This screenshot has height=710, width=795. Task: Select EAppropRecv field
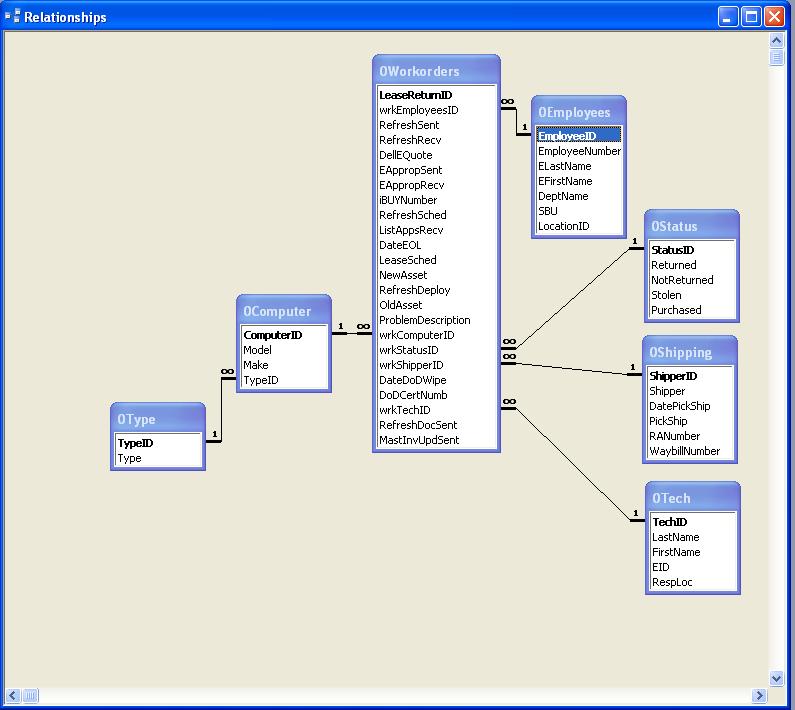436,185
